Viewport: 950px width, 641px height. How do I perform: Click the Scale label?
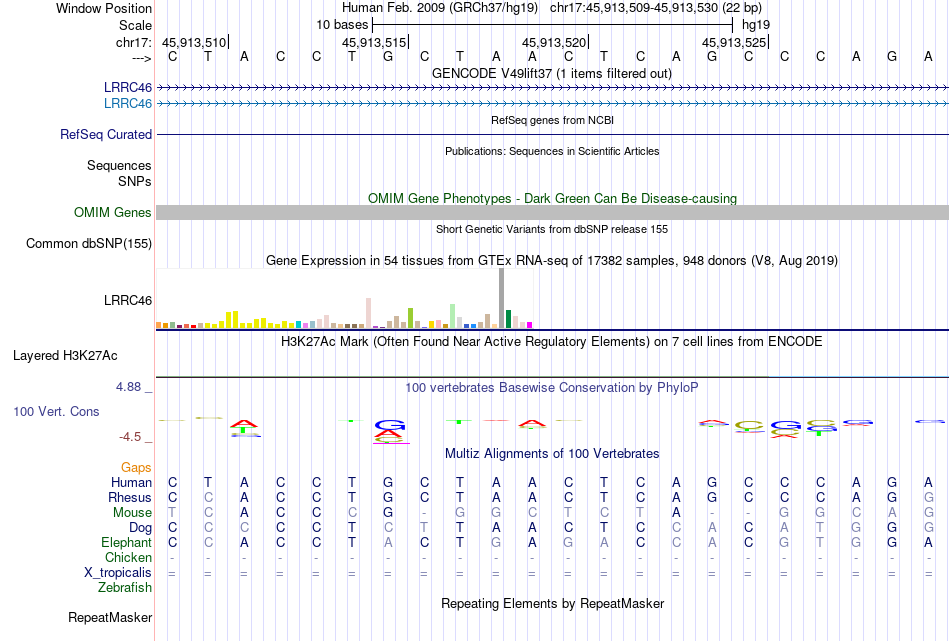click(136, 25)
